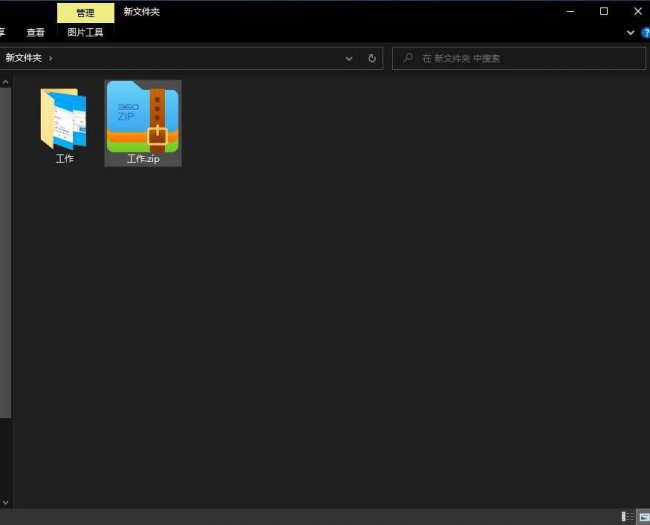Image resolution: width=650 pixels, height=525 pixels.
Task: Minimize the 新文件夹 window
Action: (x=571, y=11)
